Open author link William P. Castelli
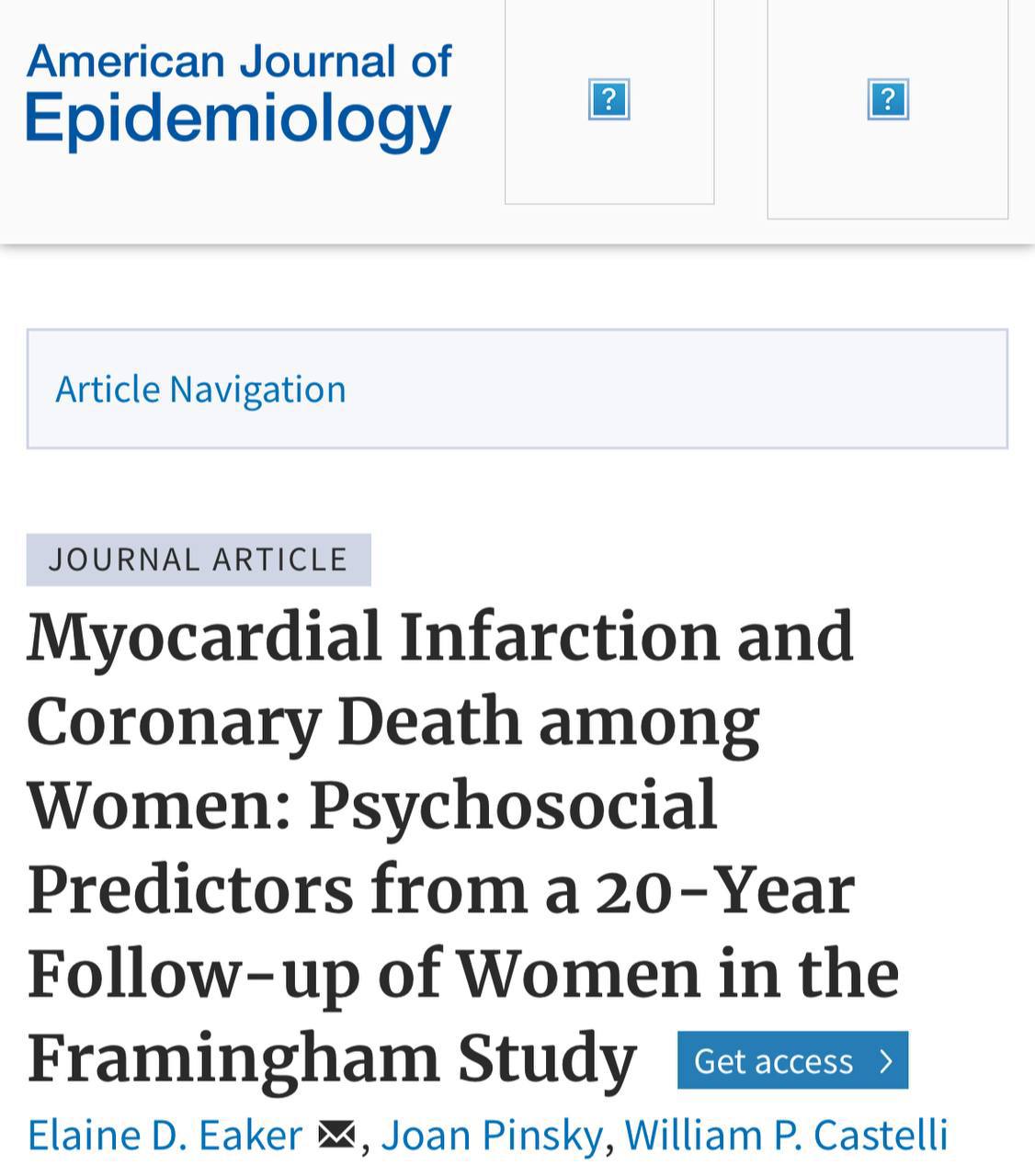1035x1176 pixels. 786,1136
